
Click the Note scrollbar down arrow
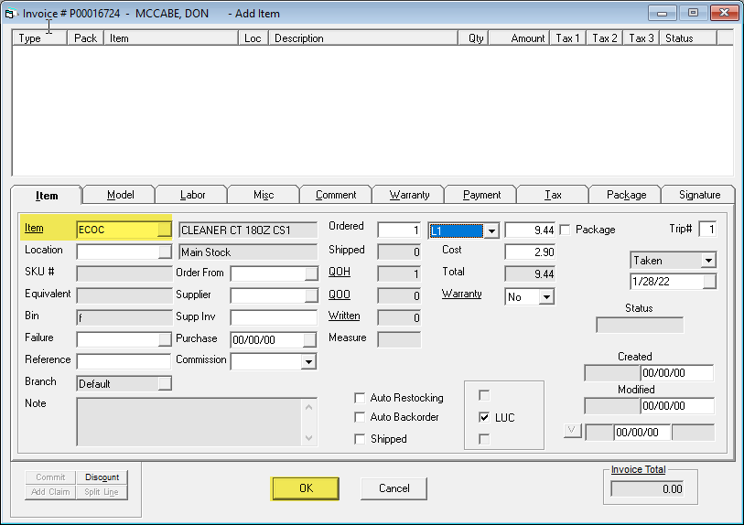click(309, 438)
